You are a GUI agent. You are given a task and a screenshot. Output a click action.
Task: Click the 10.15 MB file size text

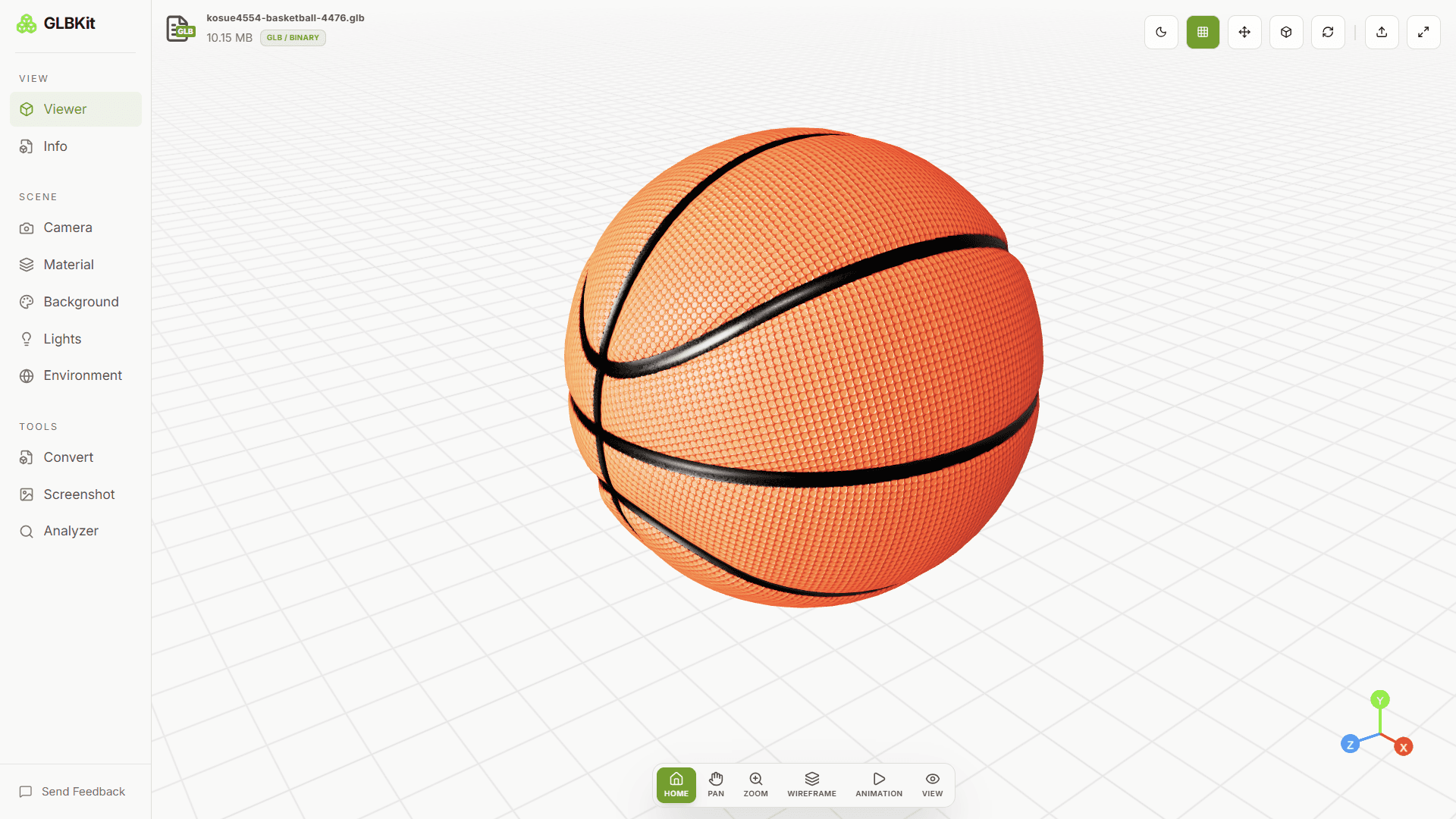[229, 38]
